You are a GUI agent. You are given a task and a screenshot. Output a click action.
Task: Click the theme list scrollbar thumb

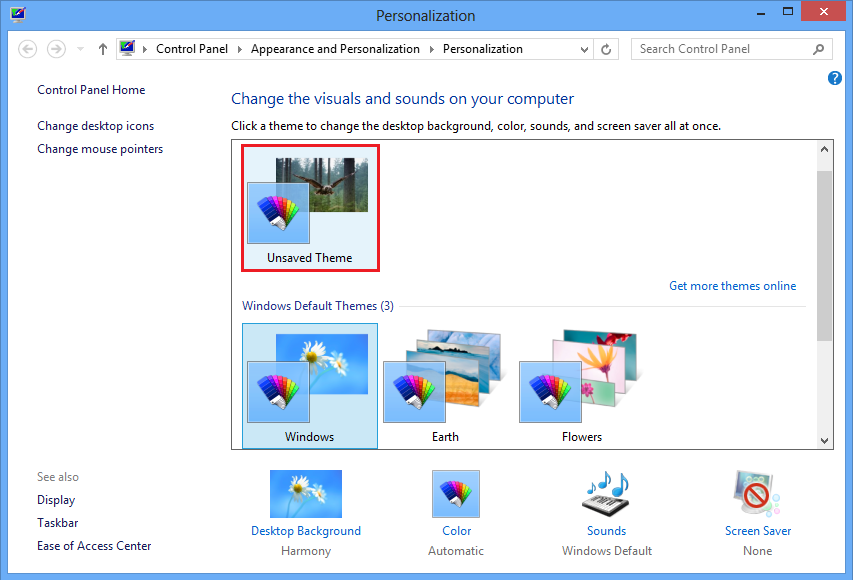click(x=825, y=256)
